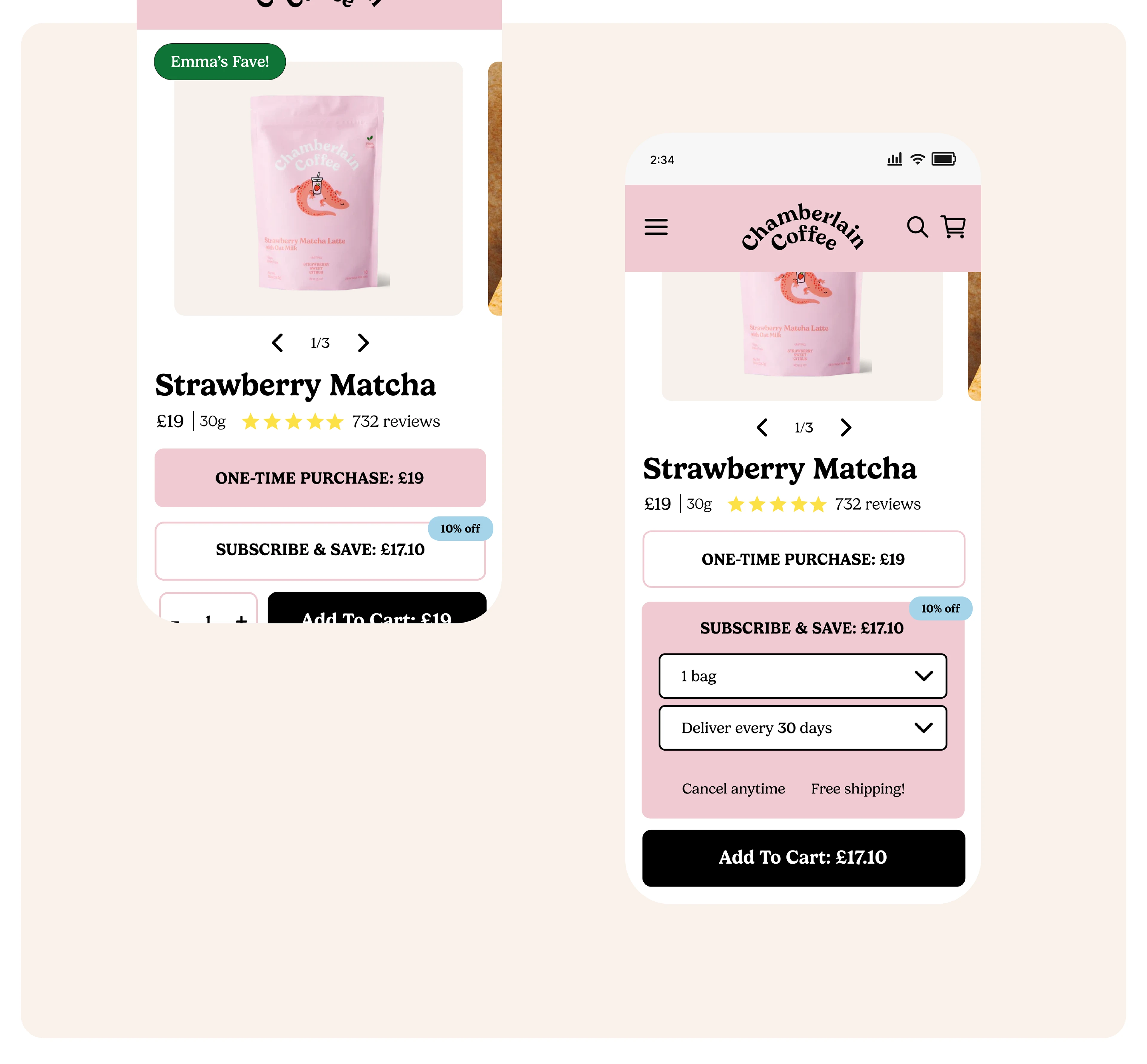Click the battery icon in phone status bar
The height and width of the screenshot is (1064, 1147).
[944, 159]
